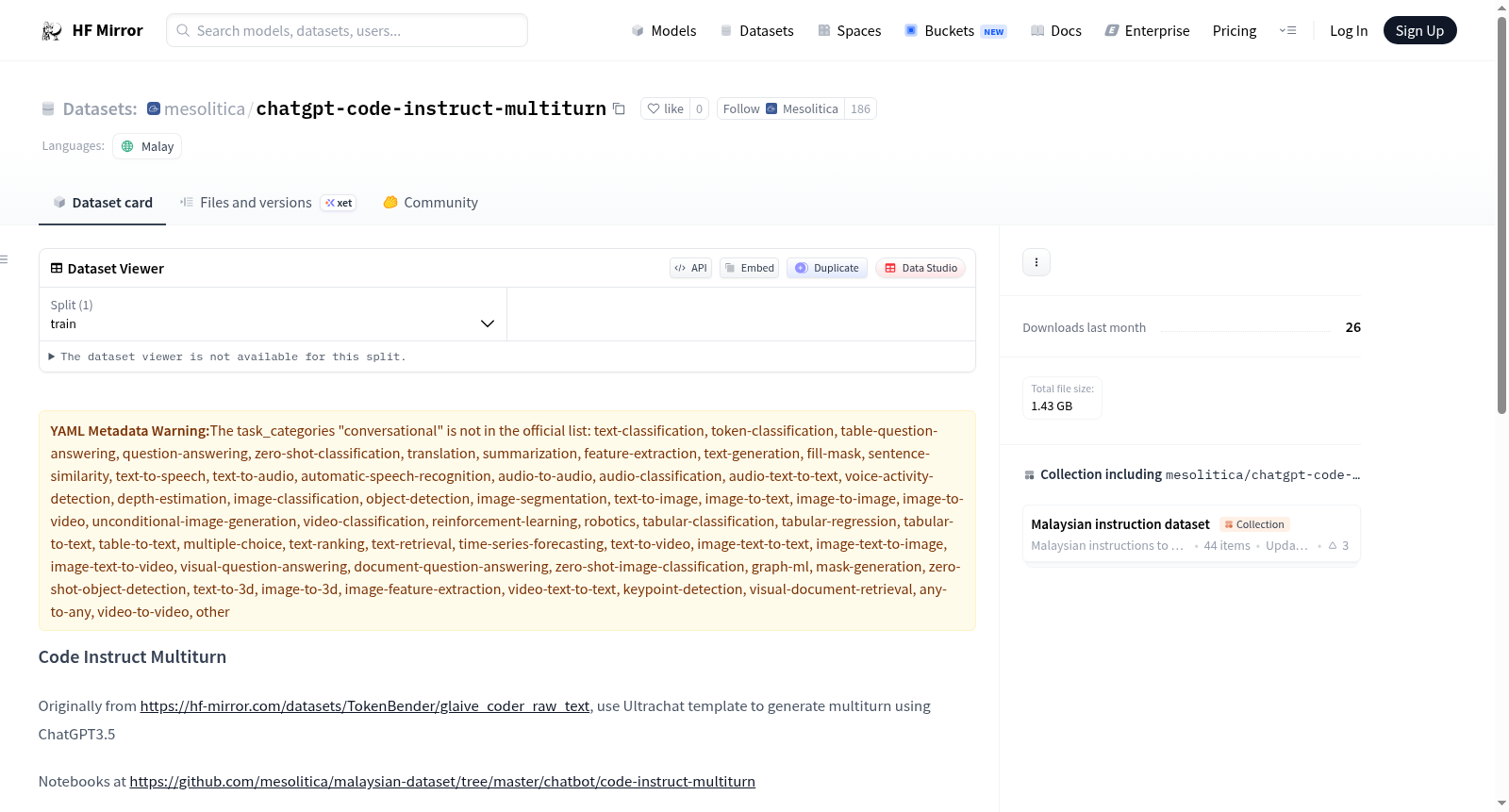The image size is (1509, 812).
Task: Open the 186 followers count
Action: point(860,108)
